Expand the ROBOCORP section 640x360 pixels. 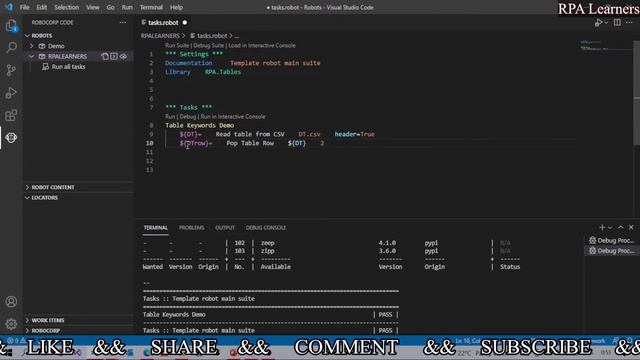coord(27,331)
